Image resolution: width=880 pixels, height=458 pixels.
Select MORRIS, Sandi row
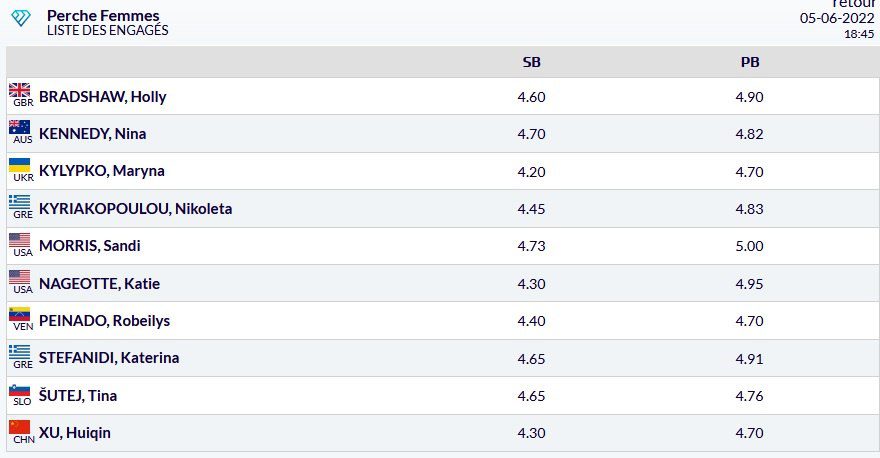click(442, 246)
